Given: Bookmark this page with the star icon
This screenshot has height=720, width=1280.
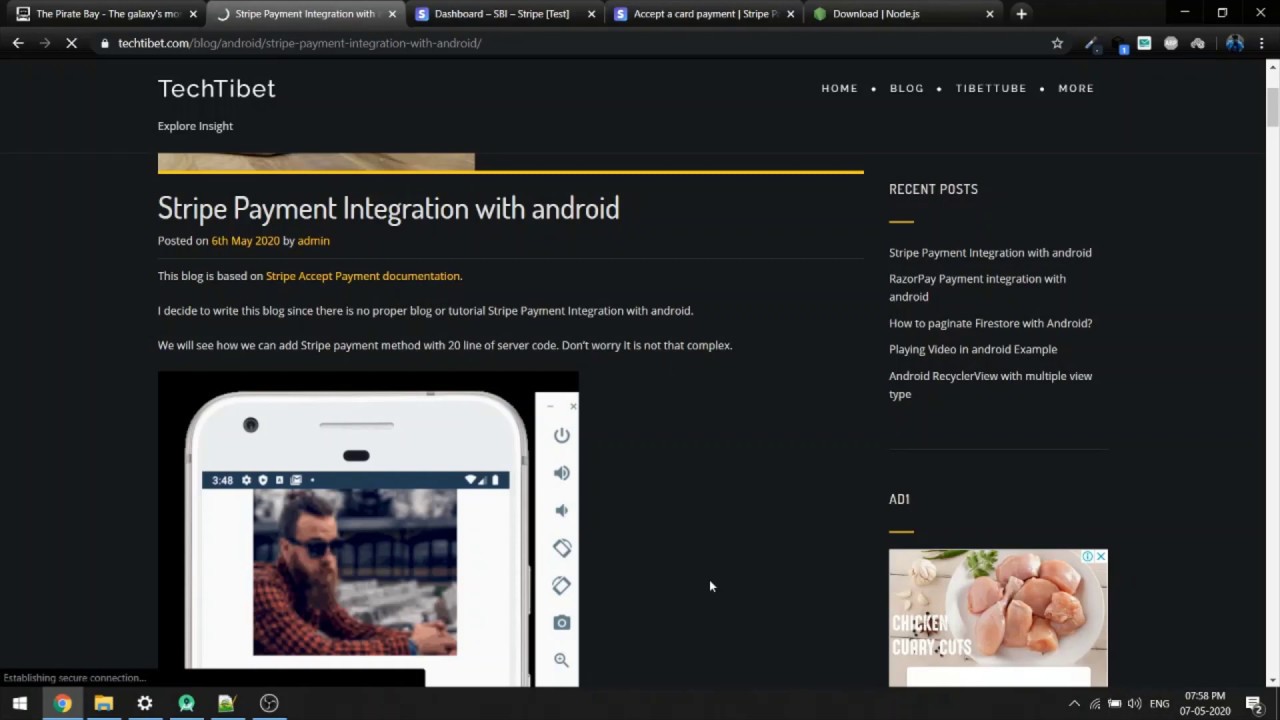Looking at the screenshot, I should click(1057, 43).
